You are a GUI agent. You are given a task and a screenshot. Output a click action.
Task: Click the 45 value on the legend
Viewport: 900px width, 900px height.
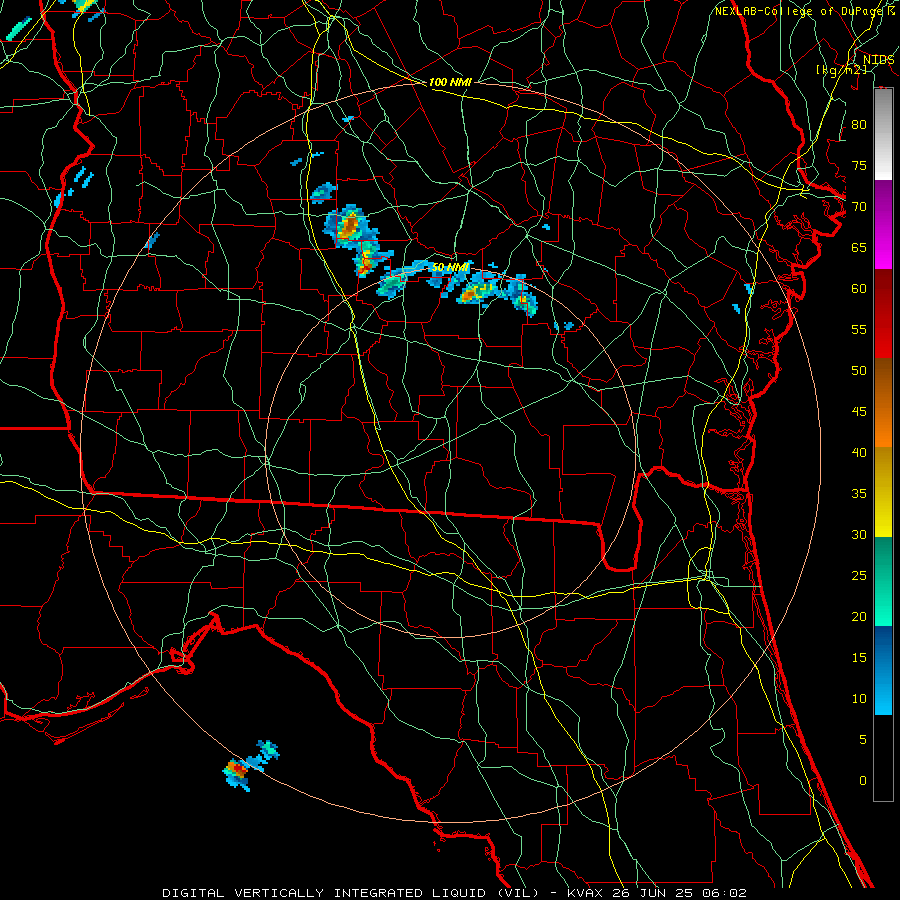[859, 412]
